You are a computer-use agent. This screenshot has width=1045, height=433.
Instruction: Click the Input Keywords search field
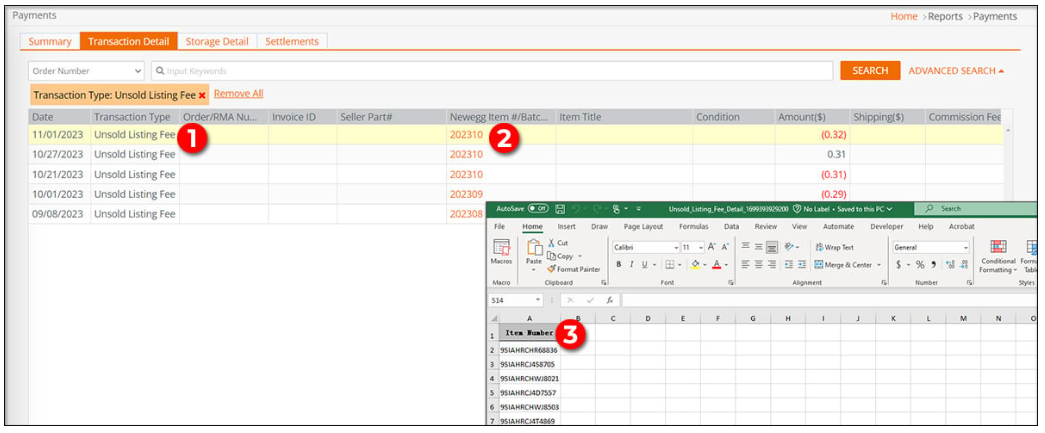click(x=492, y=71)
